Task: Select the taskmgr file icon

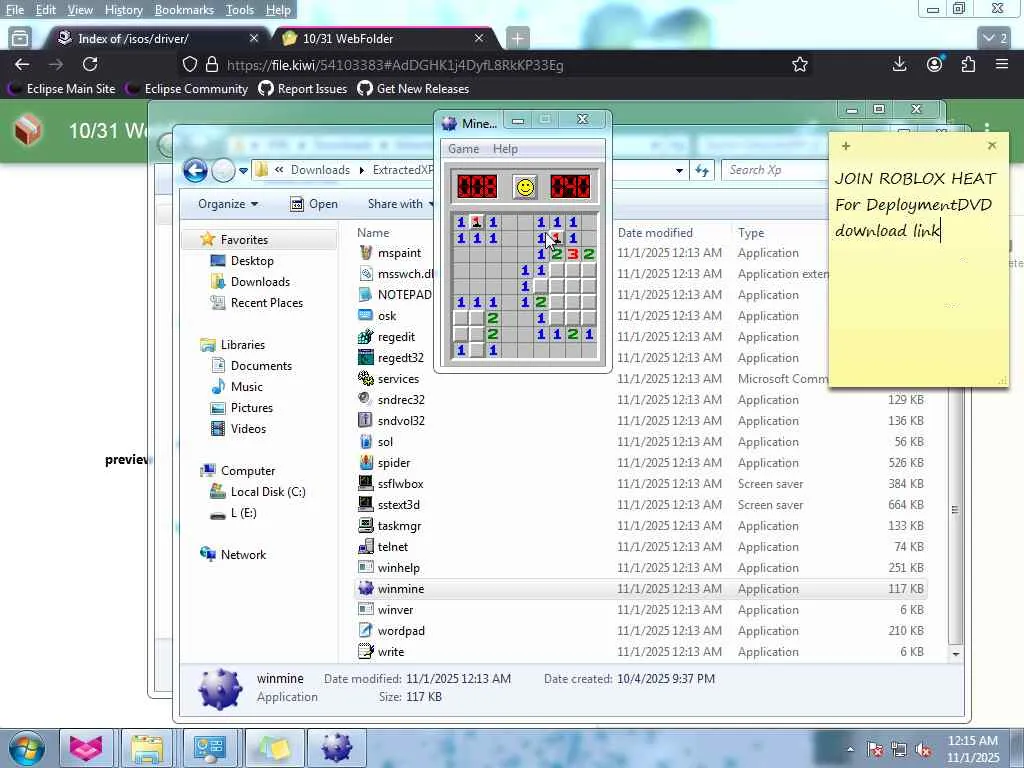Action: [x=366, y=526]
